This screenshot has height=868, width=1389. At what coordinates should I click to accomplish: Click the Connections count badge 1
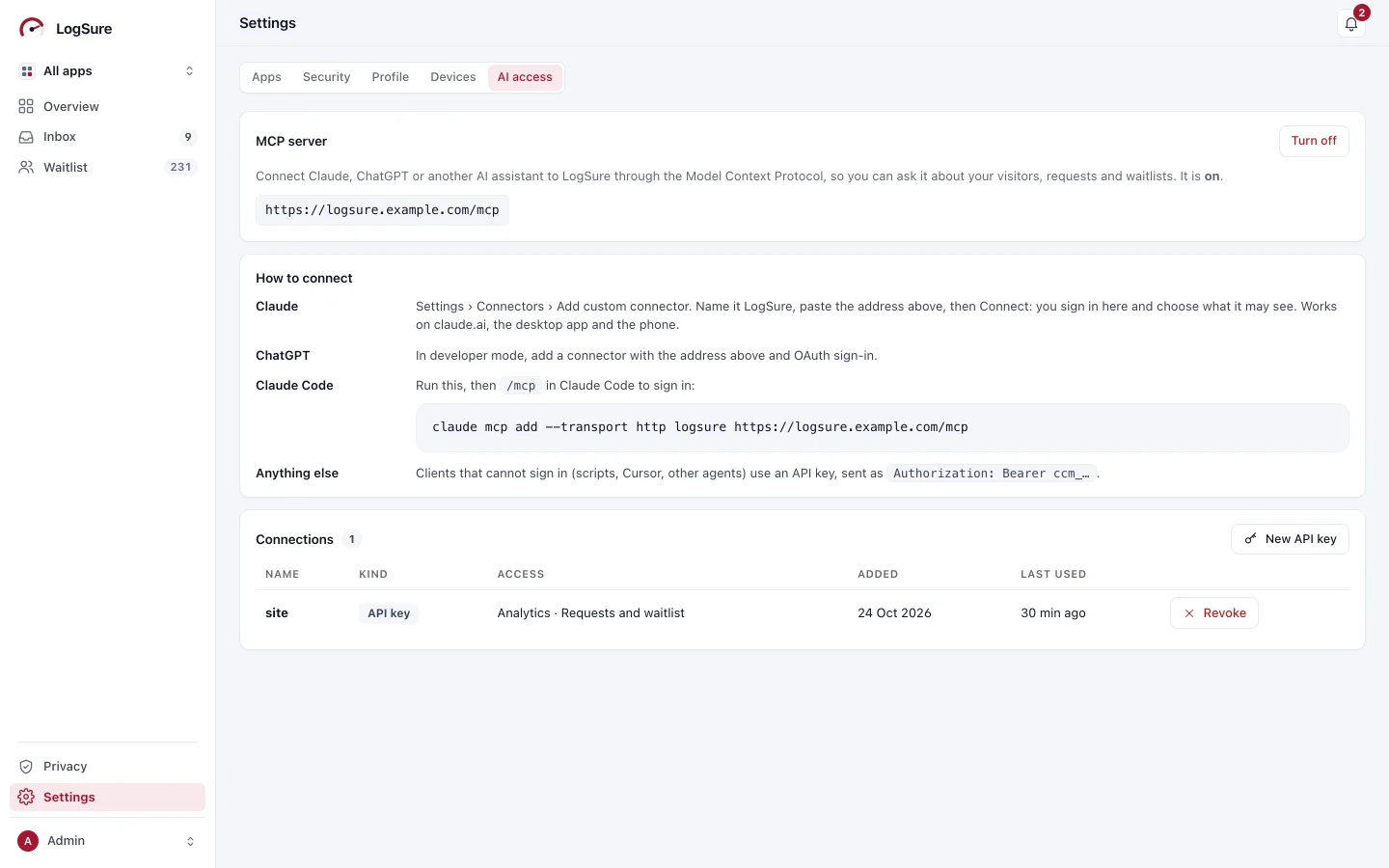[352, 540]
